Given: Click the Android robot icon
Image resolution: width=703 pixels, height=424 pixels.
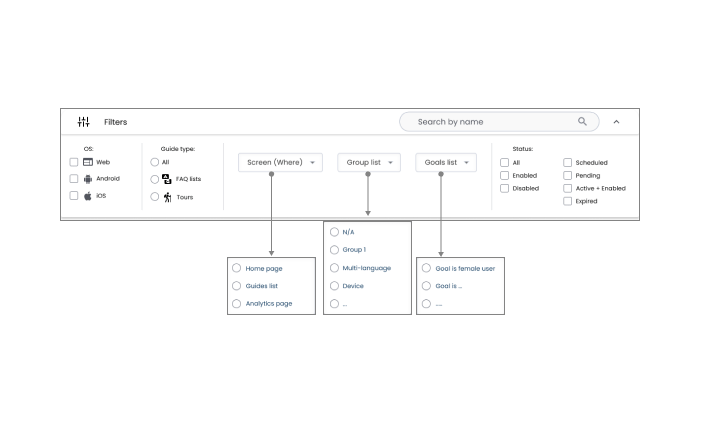Looking at the screenshot, I should [88, 179].
